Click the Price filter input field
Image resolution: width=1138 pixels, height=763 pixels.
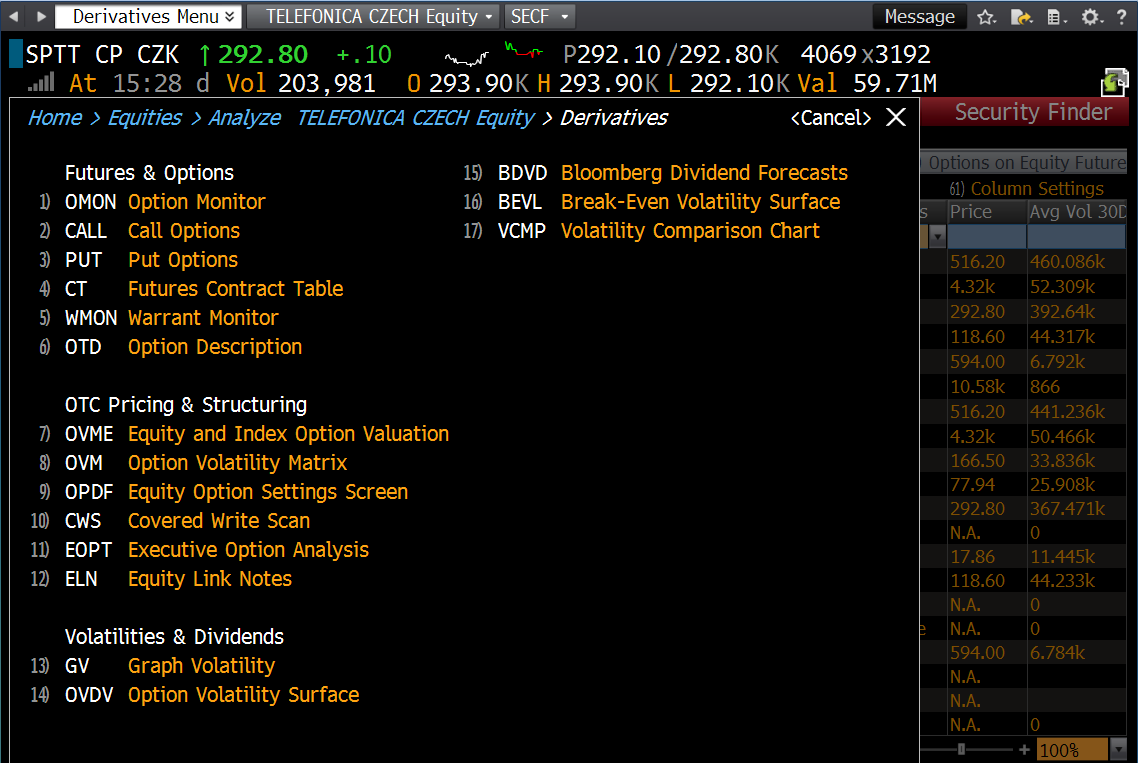[x=987, y=237]
